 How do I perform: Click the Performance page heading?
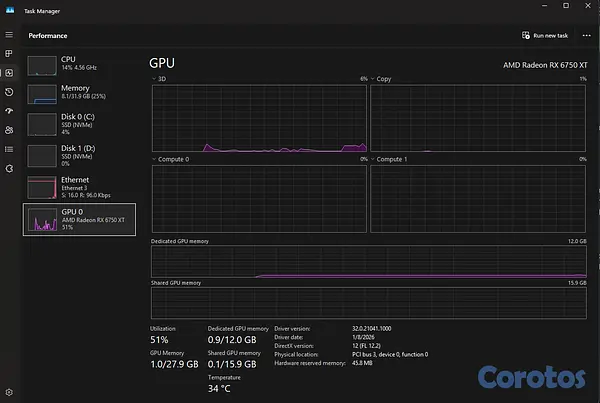pos(48,36)
